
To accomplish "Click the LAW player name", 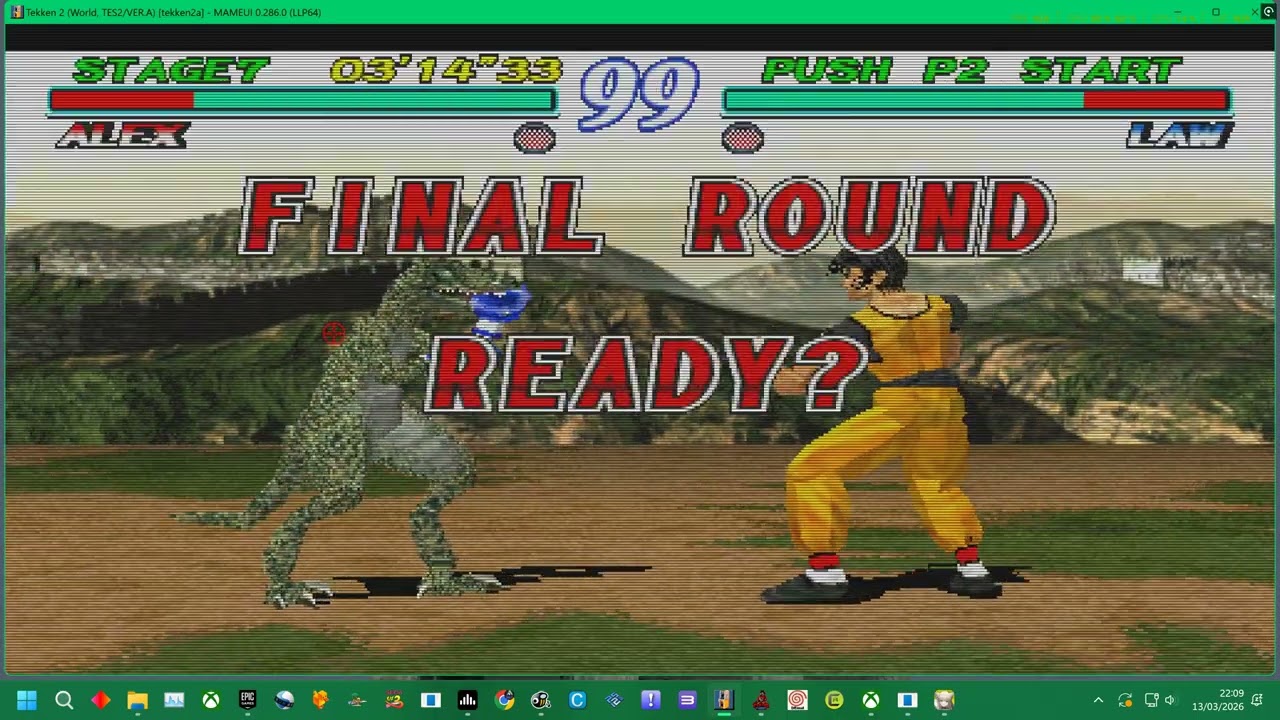I will click(1180, 135).
